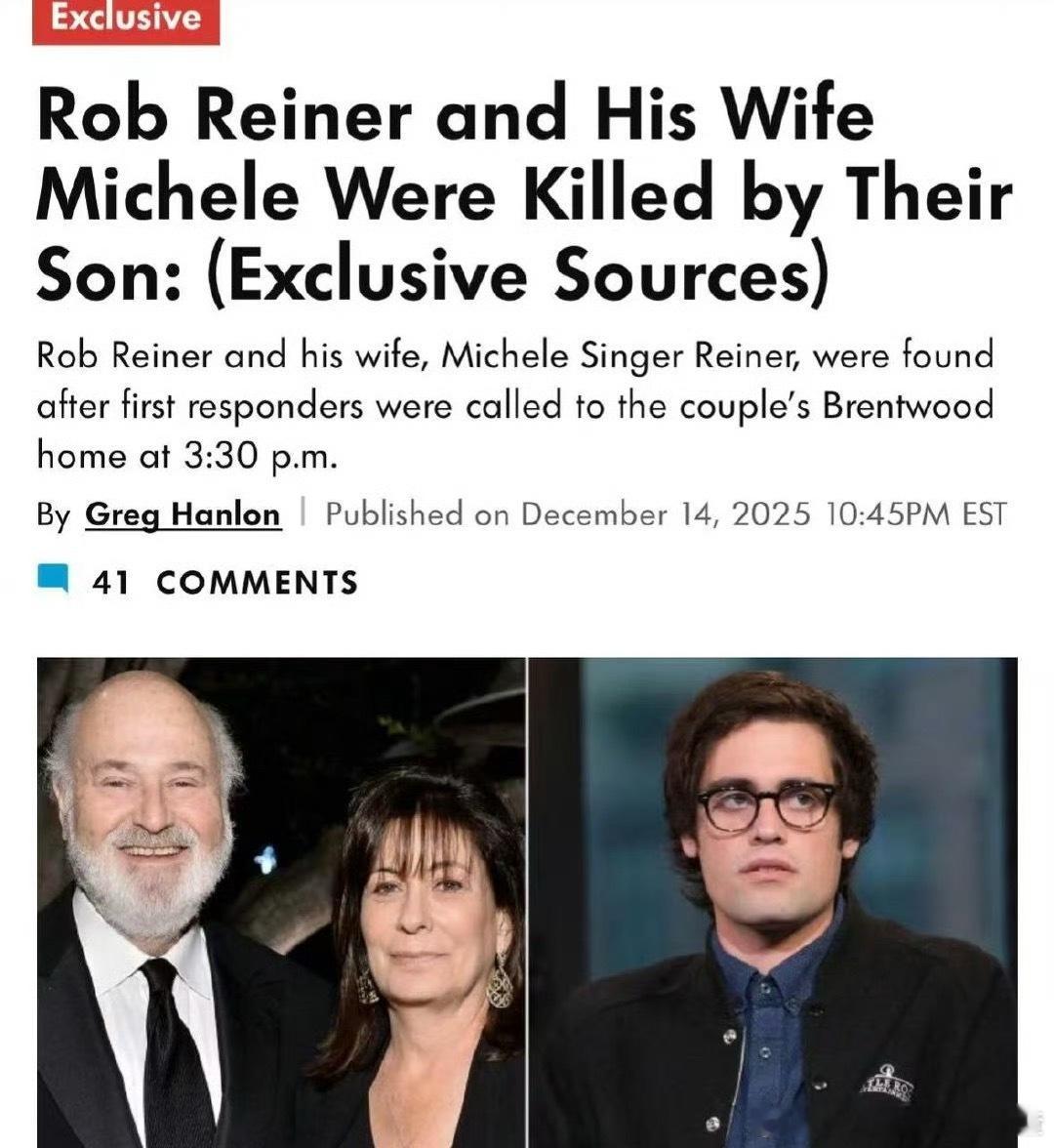Image resolution: width=1054 pixels, height=1148 pixels.
Task: Open the 41 COMMENTS section
Action: 197,582
